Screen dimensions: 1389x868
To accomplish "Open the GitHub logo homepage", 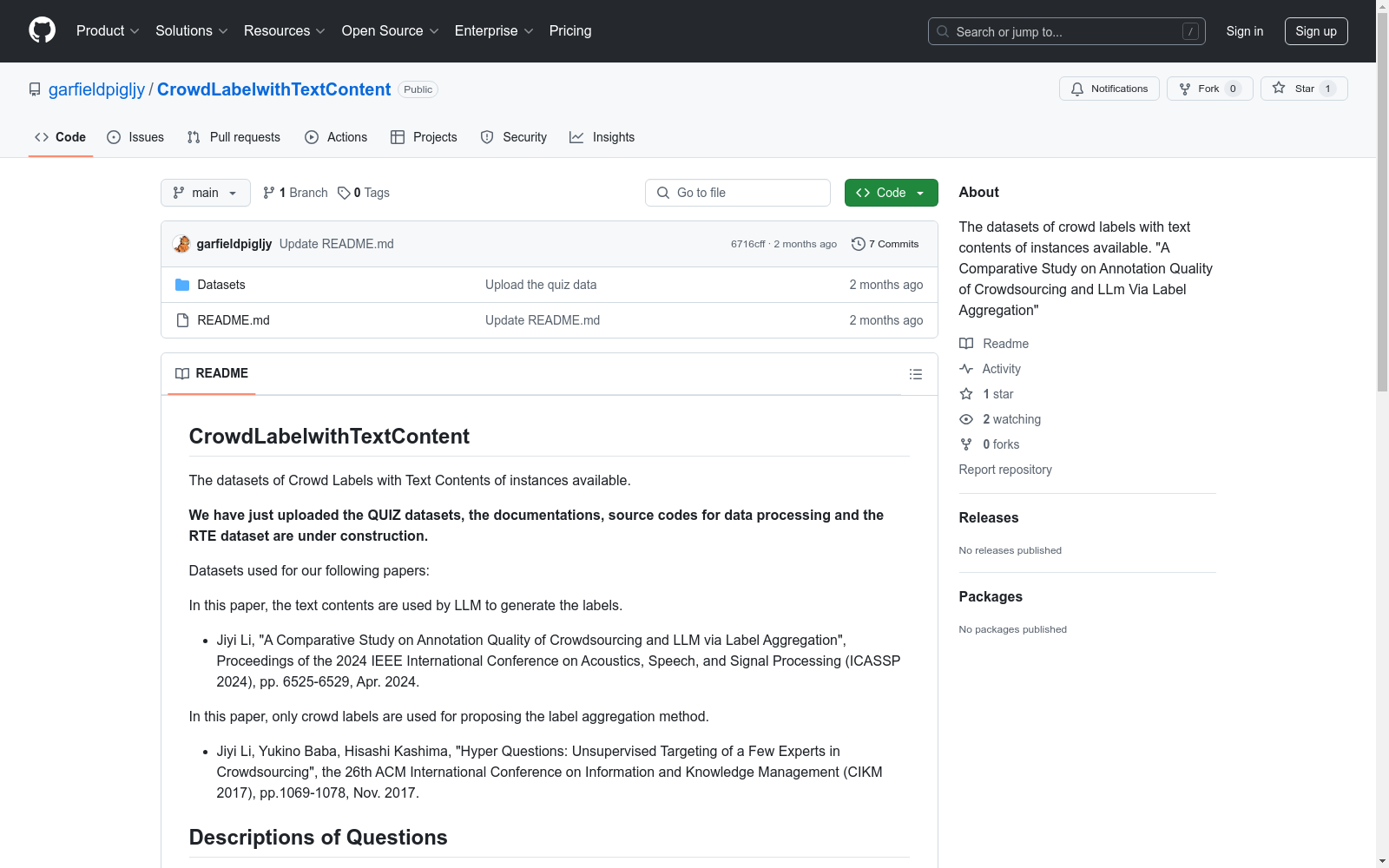I will [x=42, y=30].
